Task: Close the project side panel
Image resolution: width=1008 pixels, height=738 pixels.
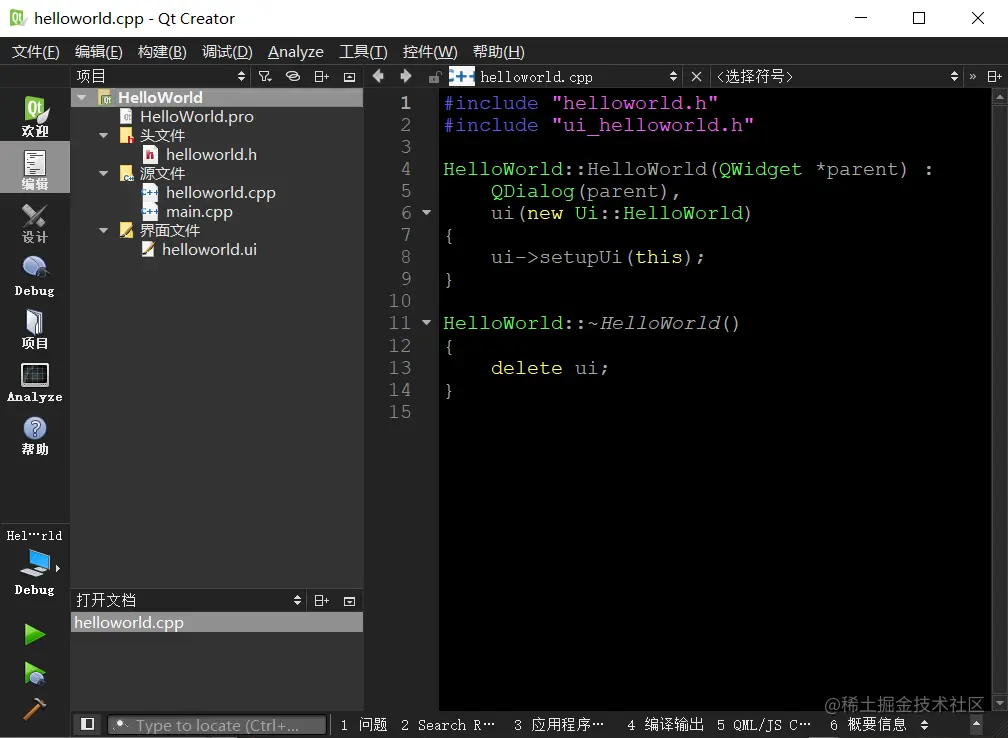Action: click(350, 76)
